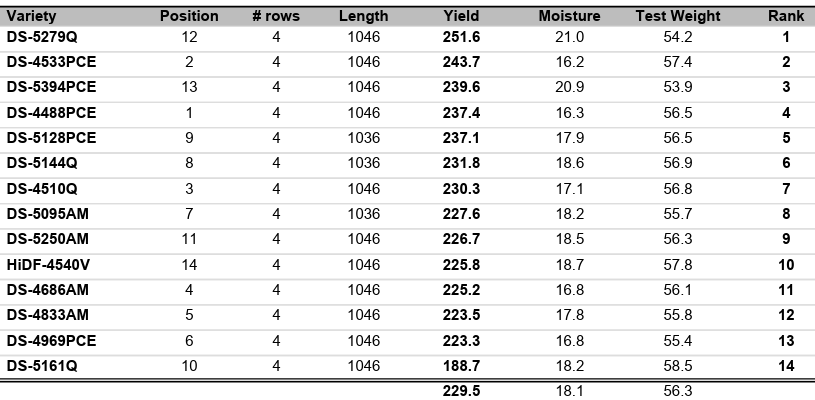Click the DS-5161Q variety name
This screenshot has height=400, width=815.
(42, 366)
